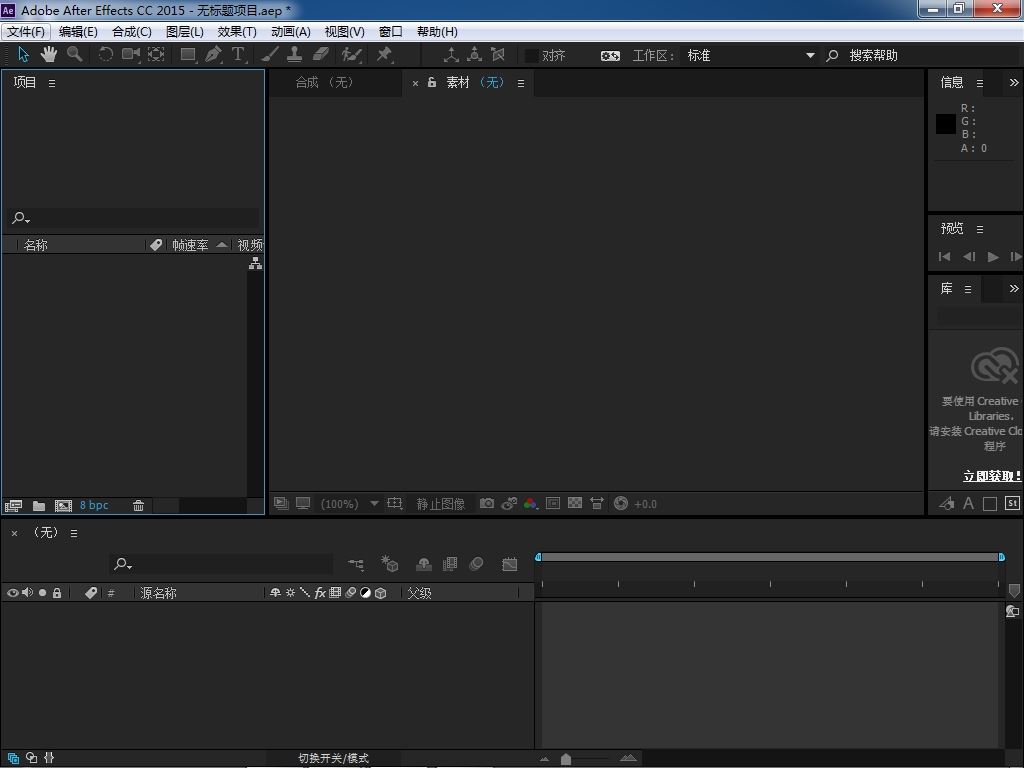Viewport: 1024px width, 768px height.
Task: Open the workspace 标准 dropdown
Action: pyautogui.click(x=750, y=56)
